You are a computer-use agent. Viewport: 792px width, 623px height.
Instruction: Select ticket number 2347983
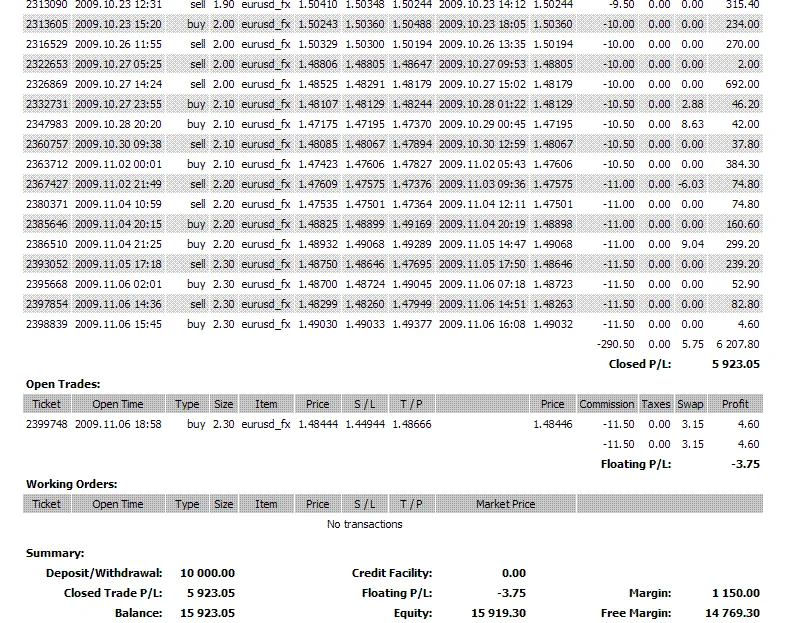click(46, 124)
